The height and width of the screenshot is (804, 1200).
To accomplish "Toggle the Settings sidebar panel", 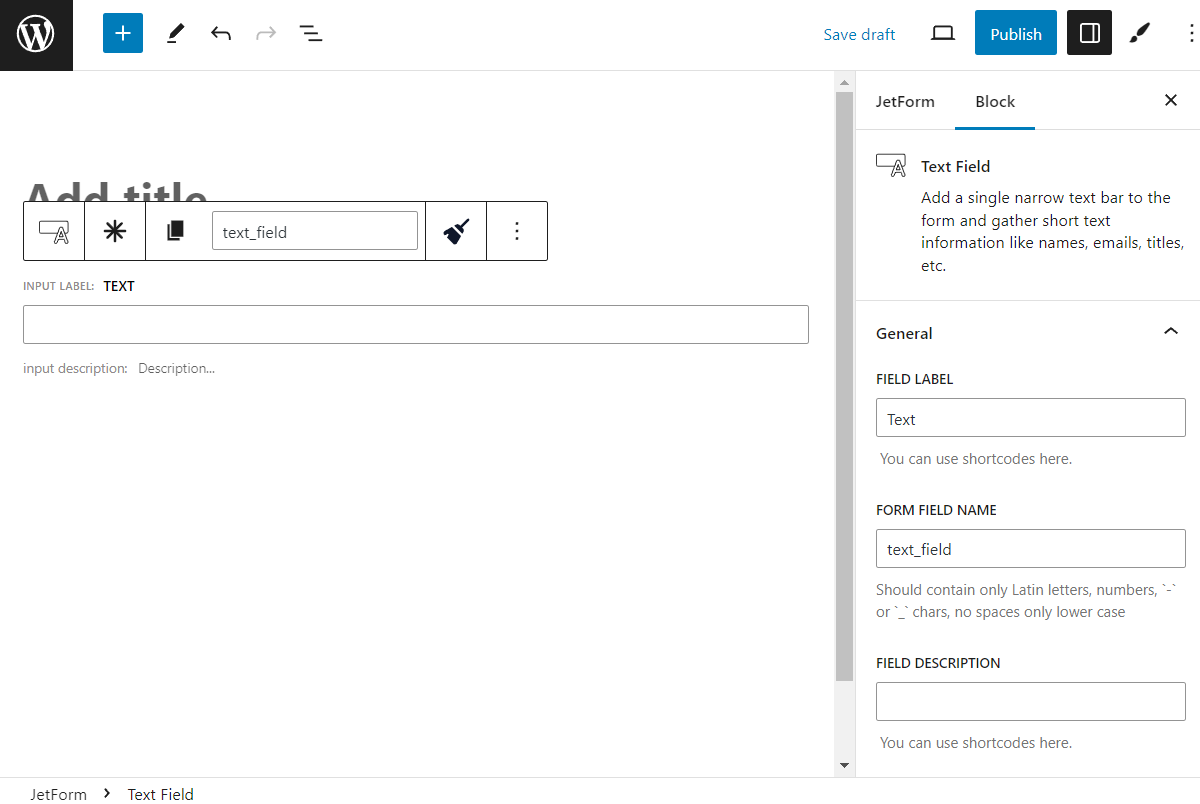I will click(x=1089, y=33).
